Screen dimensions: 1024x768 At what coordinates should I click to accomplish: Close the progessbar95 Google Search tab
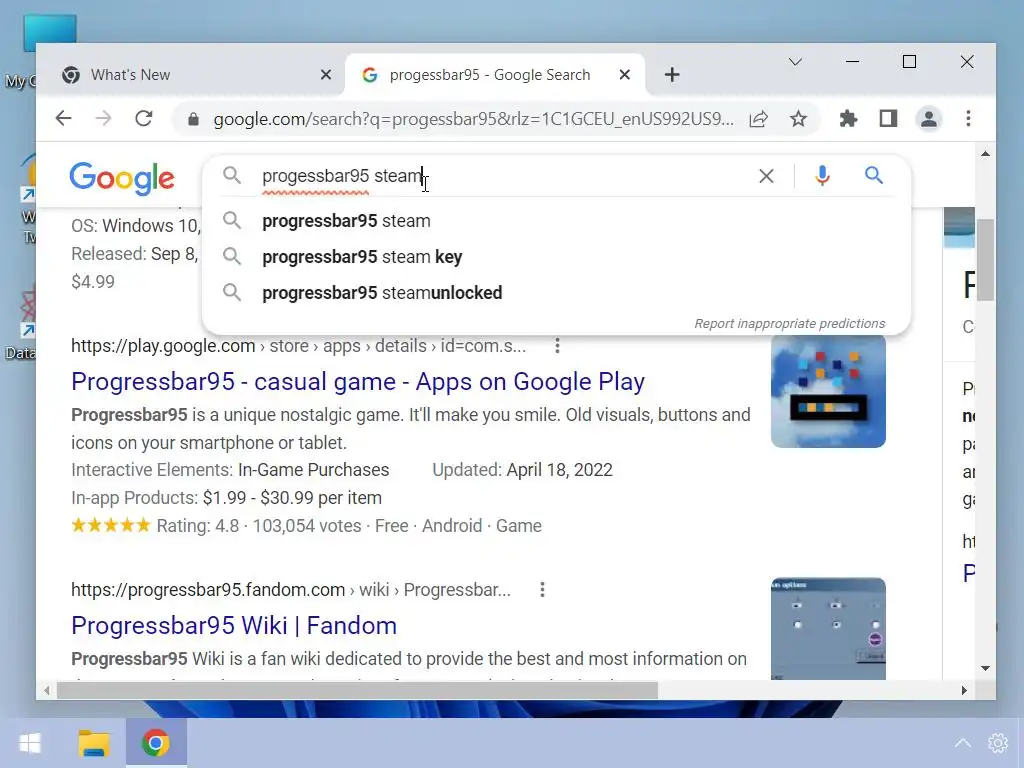click(x=625, y=75)
